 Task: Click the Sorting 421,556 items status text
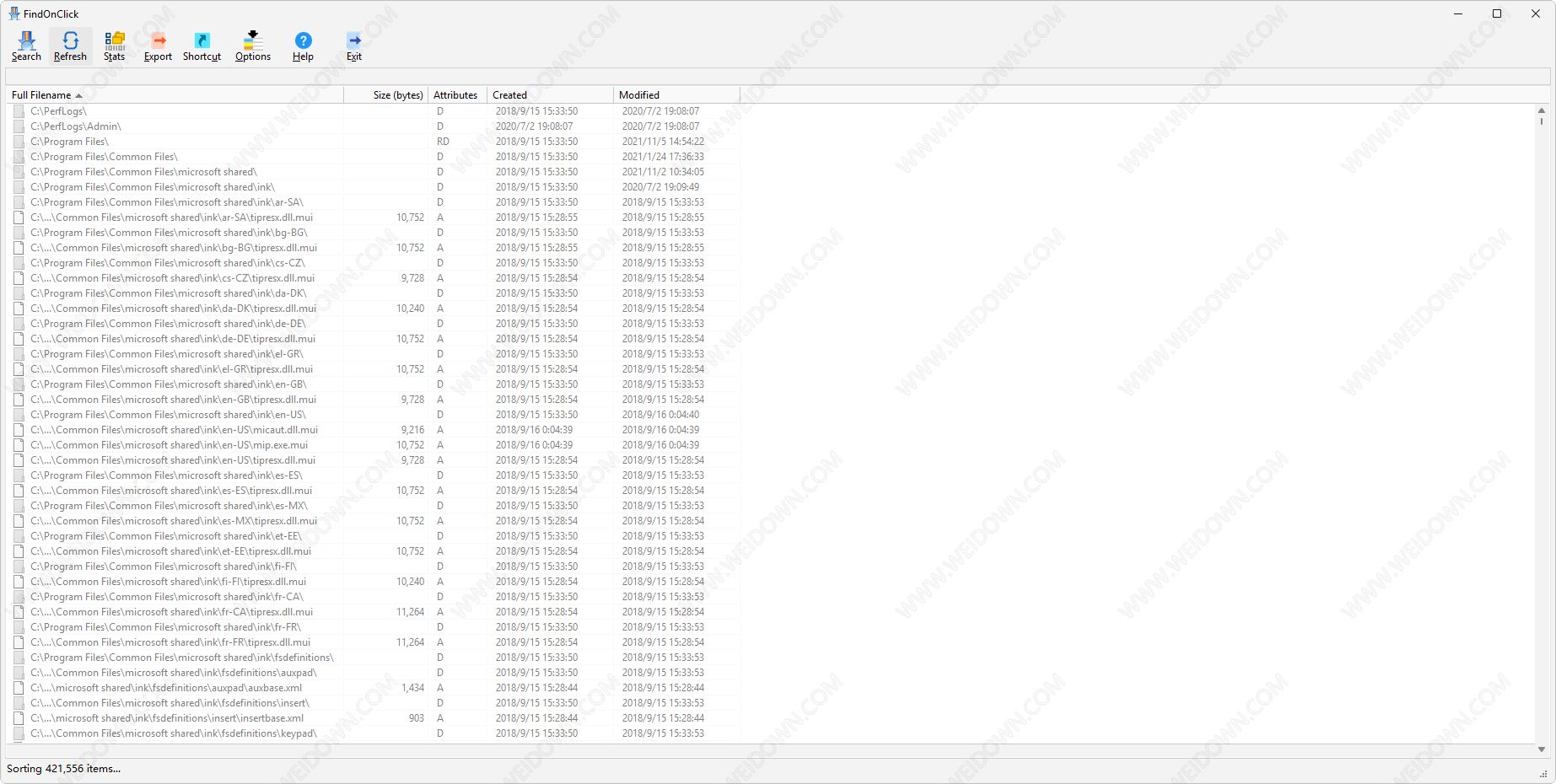coord(63,769)
